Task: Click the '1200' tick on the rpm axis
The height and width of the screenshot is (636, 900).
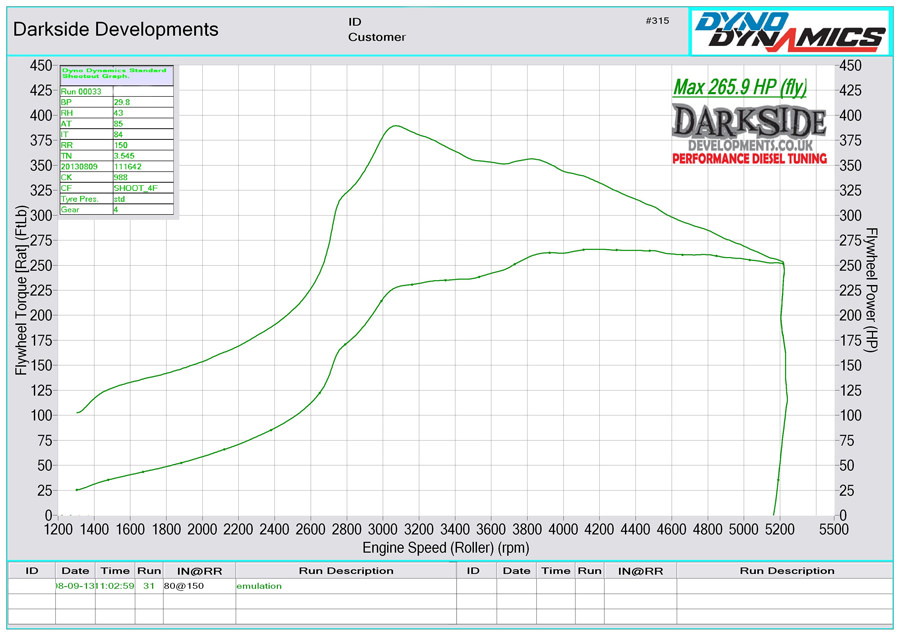Action: point(58,529)
